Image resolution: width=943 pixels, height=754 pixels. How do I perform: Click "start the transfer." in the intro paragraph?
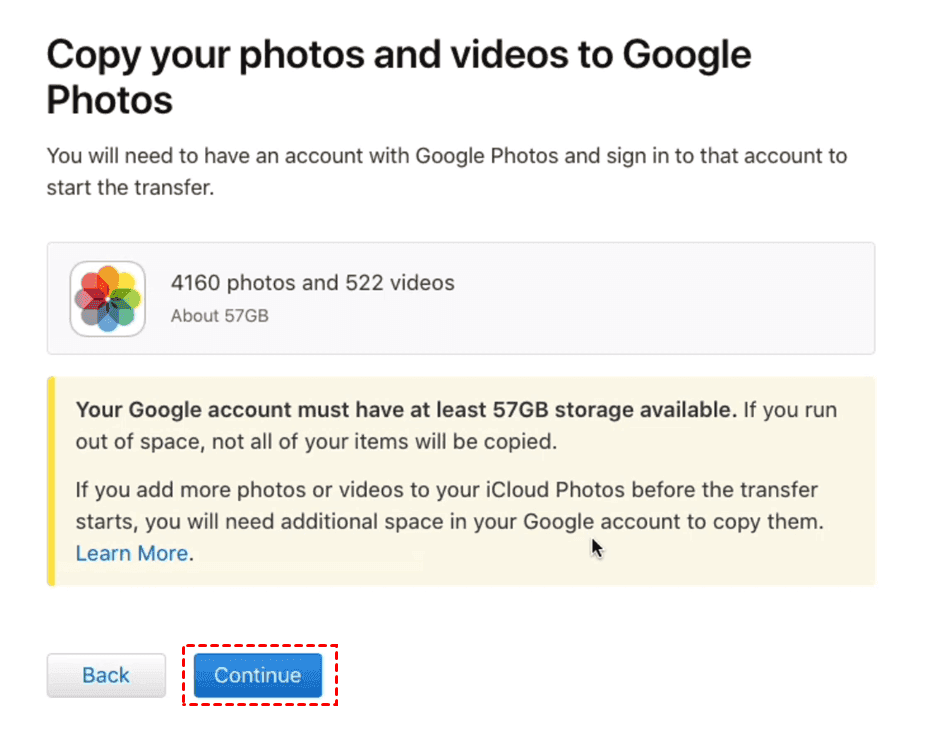(x=130, y=188)
